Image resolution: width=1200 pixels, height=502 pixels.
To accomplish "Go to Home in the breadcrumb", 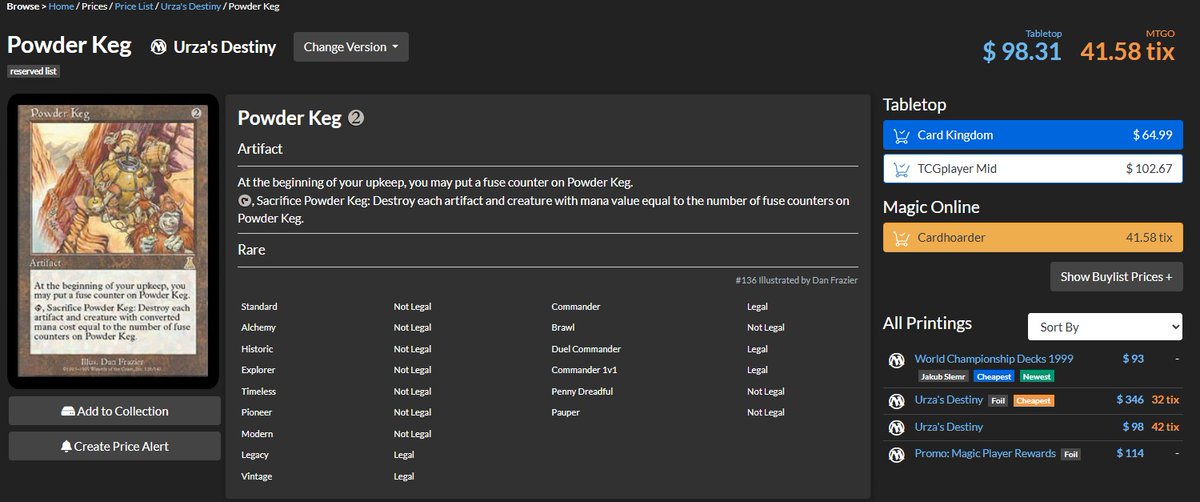I will [61, 6].
